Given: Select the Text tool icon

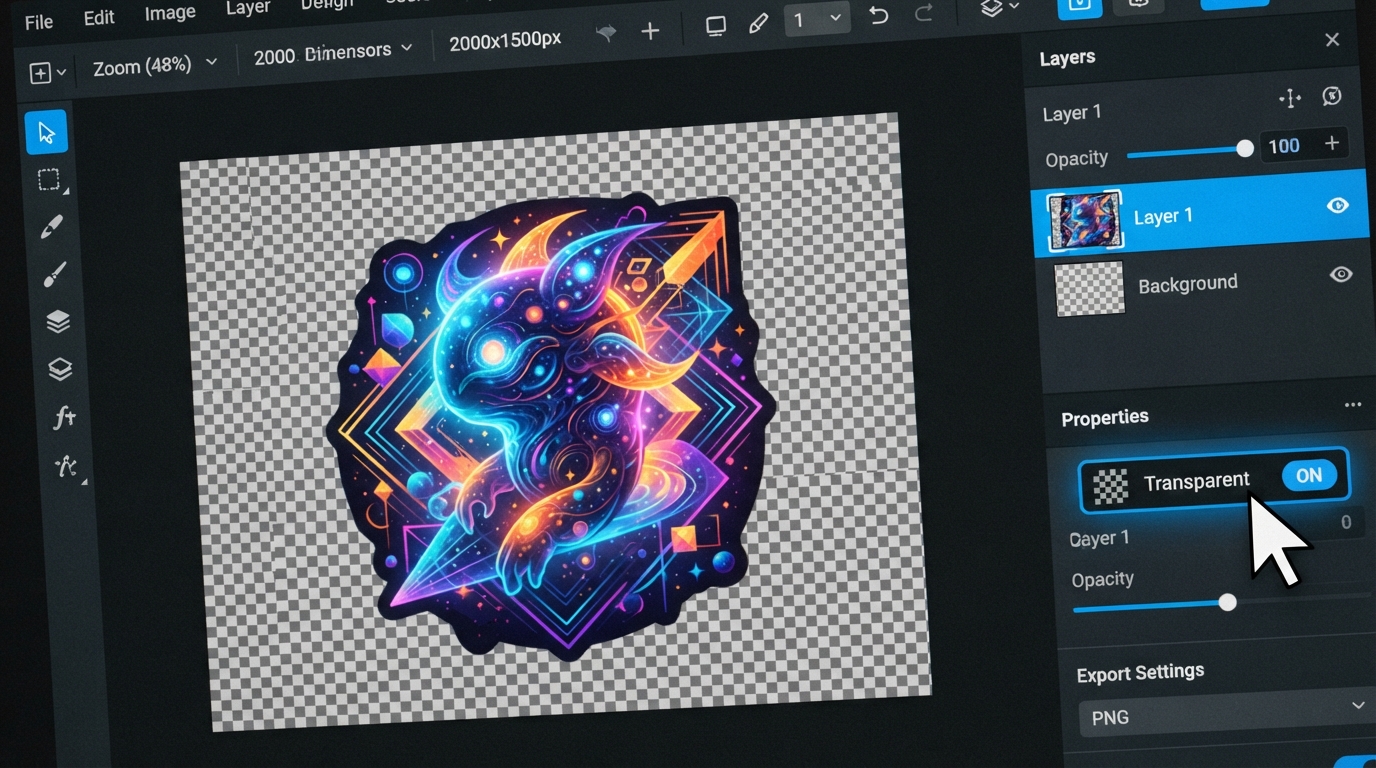Looking at the screenshot, I should [64, 417].
